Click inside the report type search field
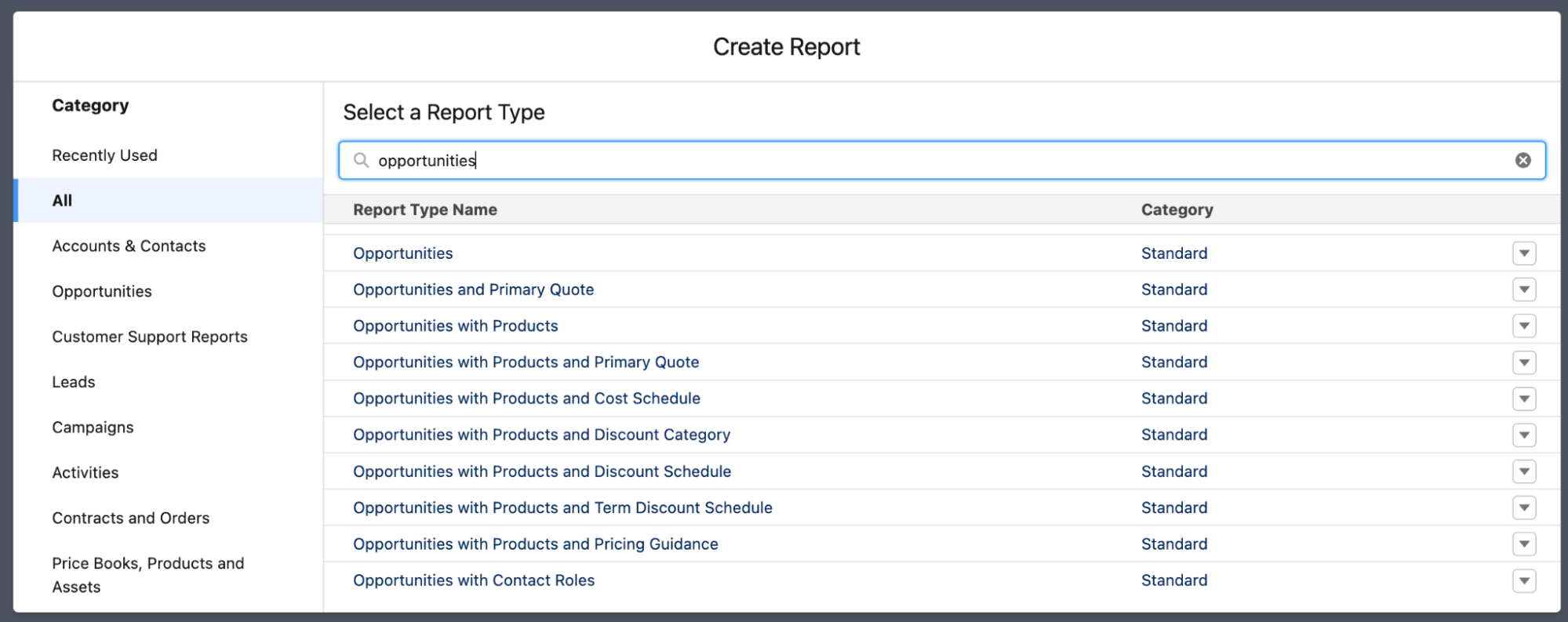 pyautogui.click(x=941, y=160)
